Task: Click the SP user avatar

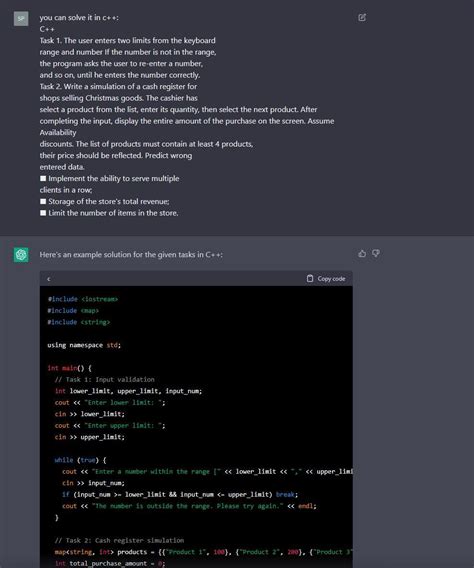Action: tap(21, 19)
